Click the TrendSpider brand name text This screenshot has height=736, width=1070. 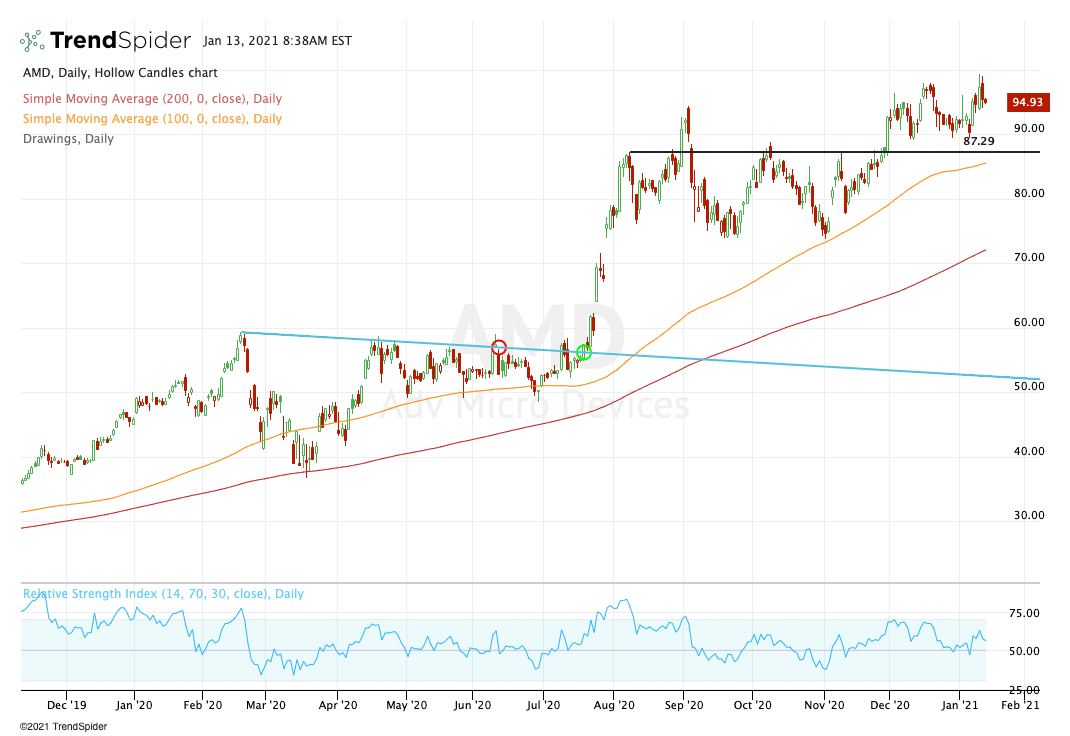pos(120,41)
